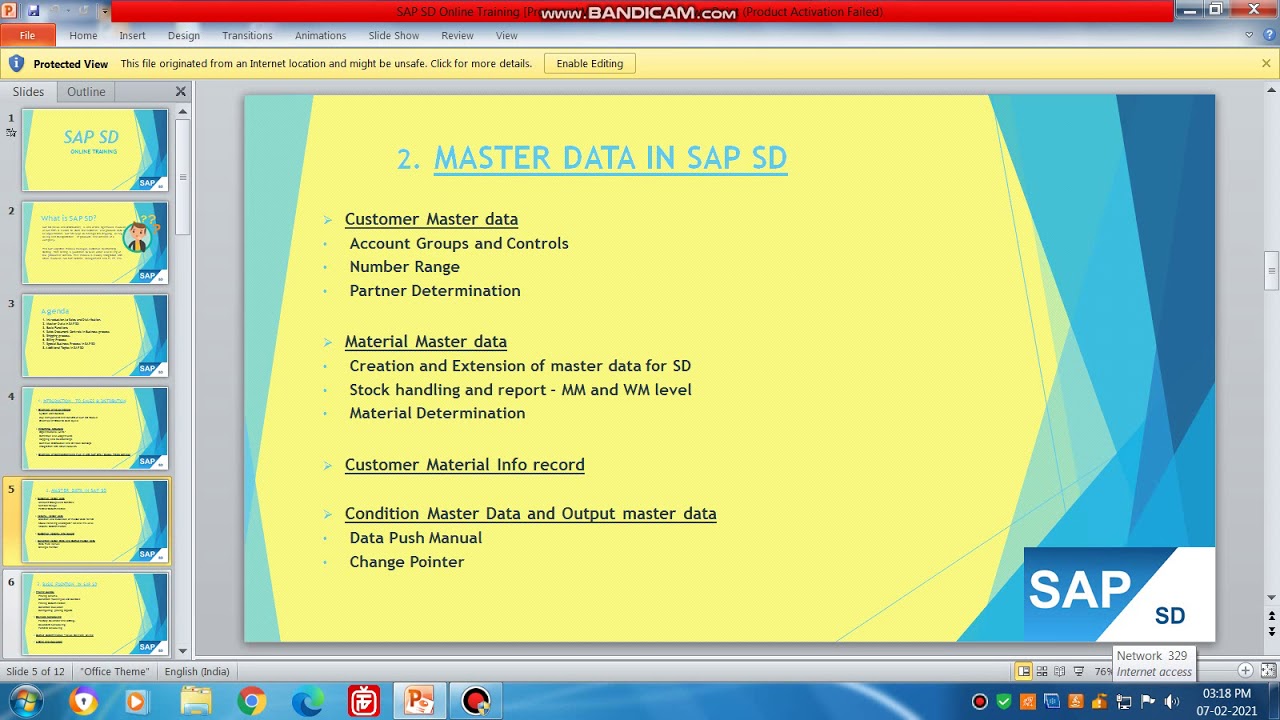The height and width of the screenshot is (720, 1280).
Task: Select slide 4 thumbnail
Action: click(95, 428)
